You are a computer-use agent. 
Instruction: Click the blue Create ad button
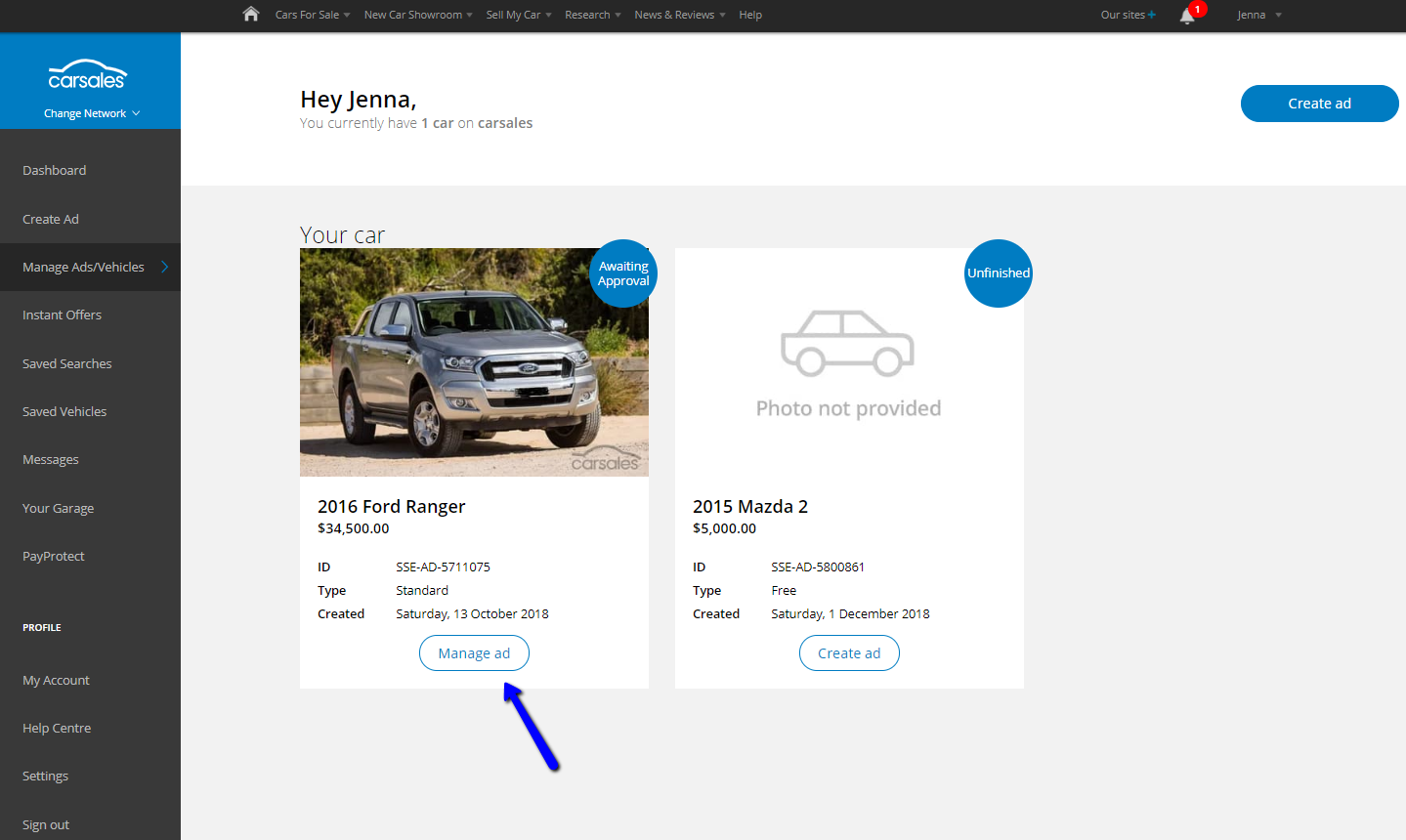[1319, 104]
